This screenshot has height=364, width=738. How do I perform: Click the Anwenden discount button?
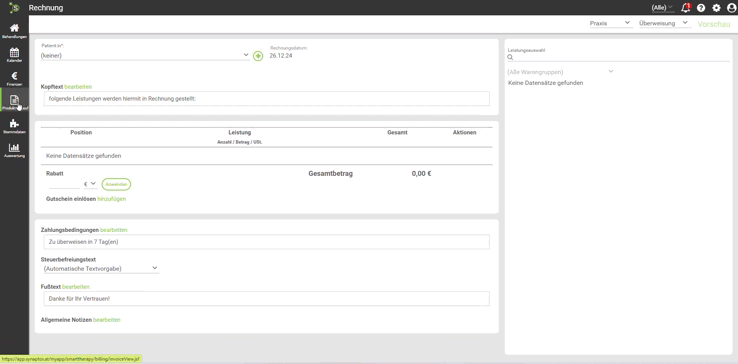(116, 185)
